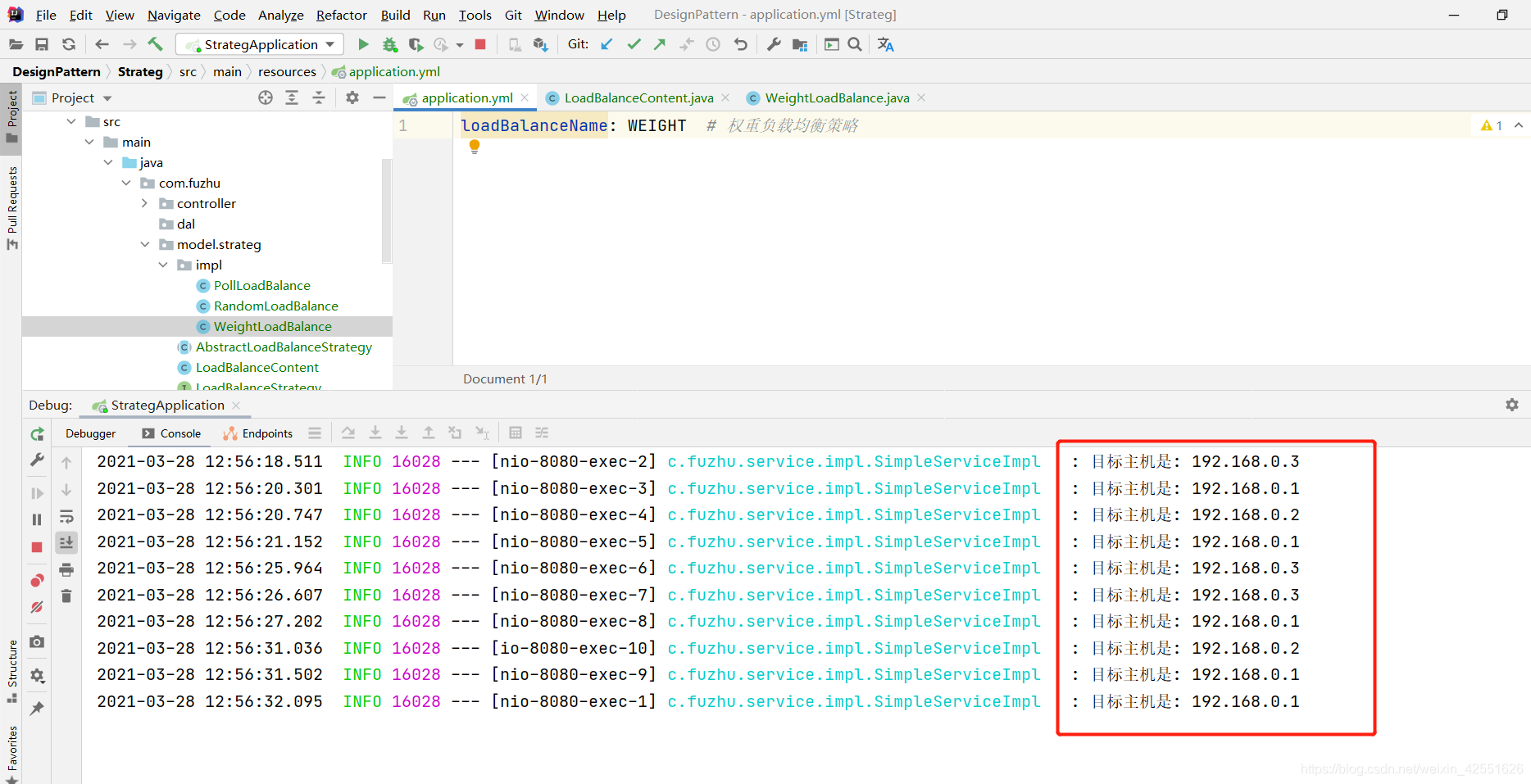Switch to Debugger tab
Viewport: 1531px width, 784px height.
(x=90, y=433)
